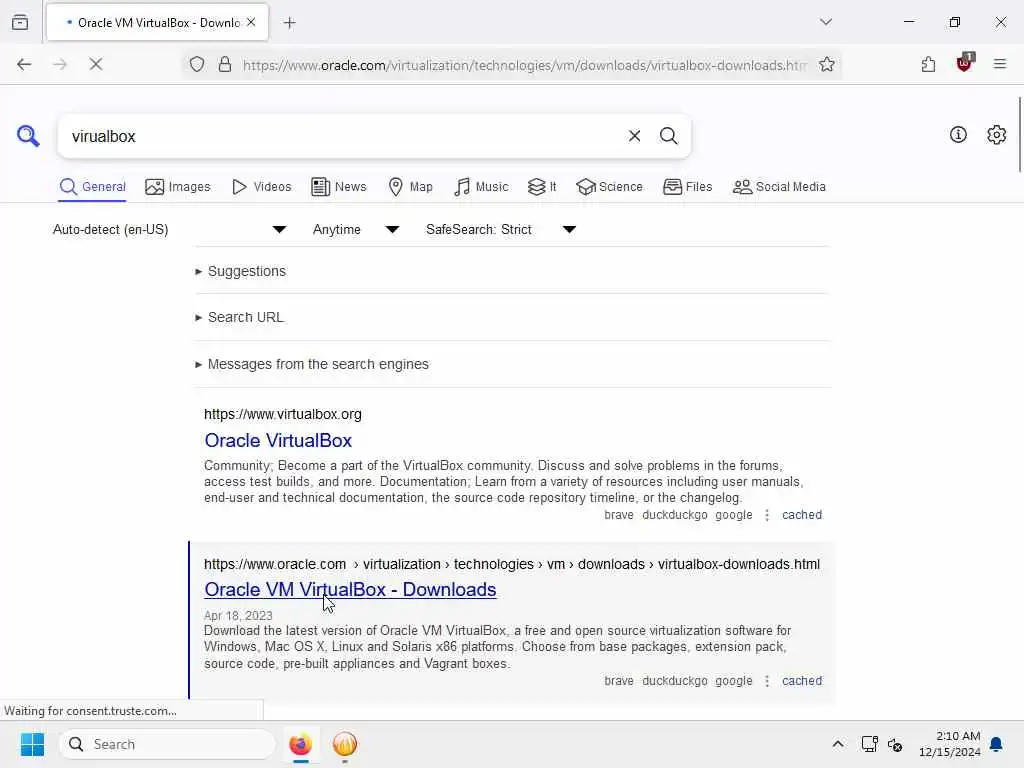This screenshot has width=1024, height=768.
Task: Open cached link for Downloads result
Action: coord(801,680)
